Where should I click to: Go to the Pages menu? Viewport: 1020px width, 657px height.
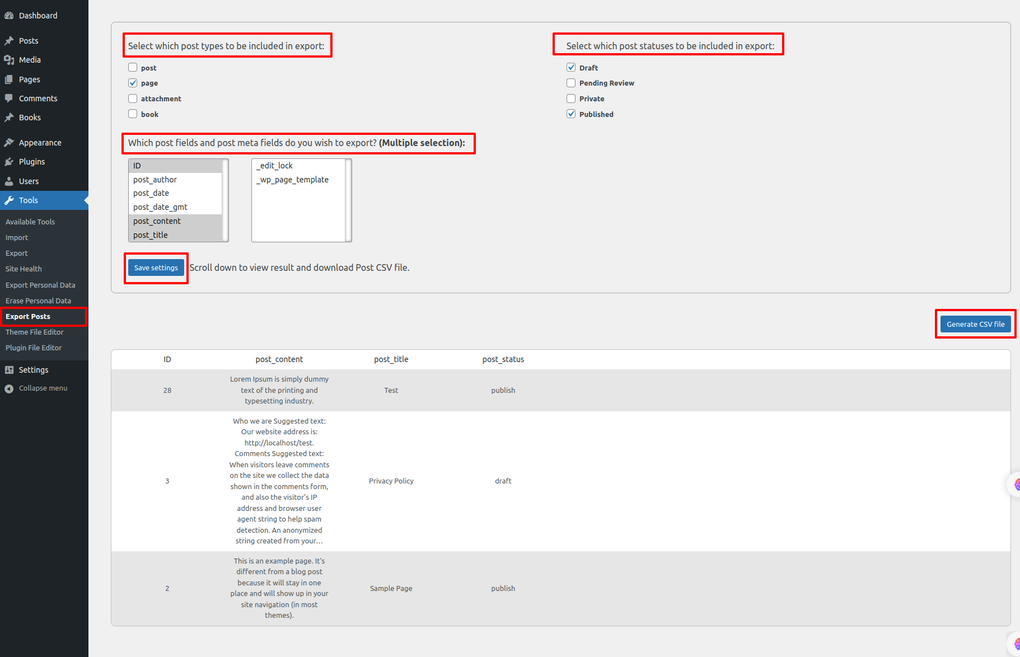(x=29, y=79)
